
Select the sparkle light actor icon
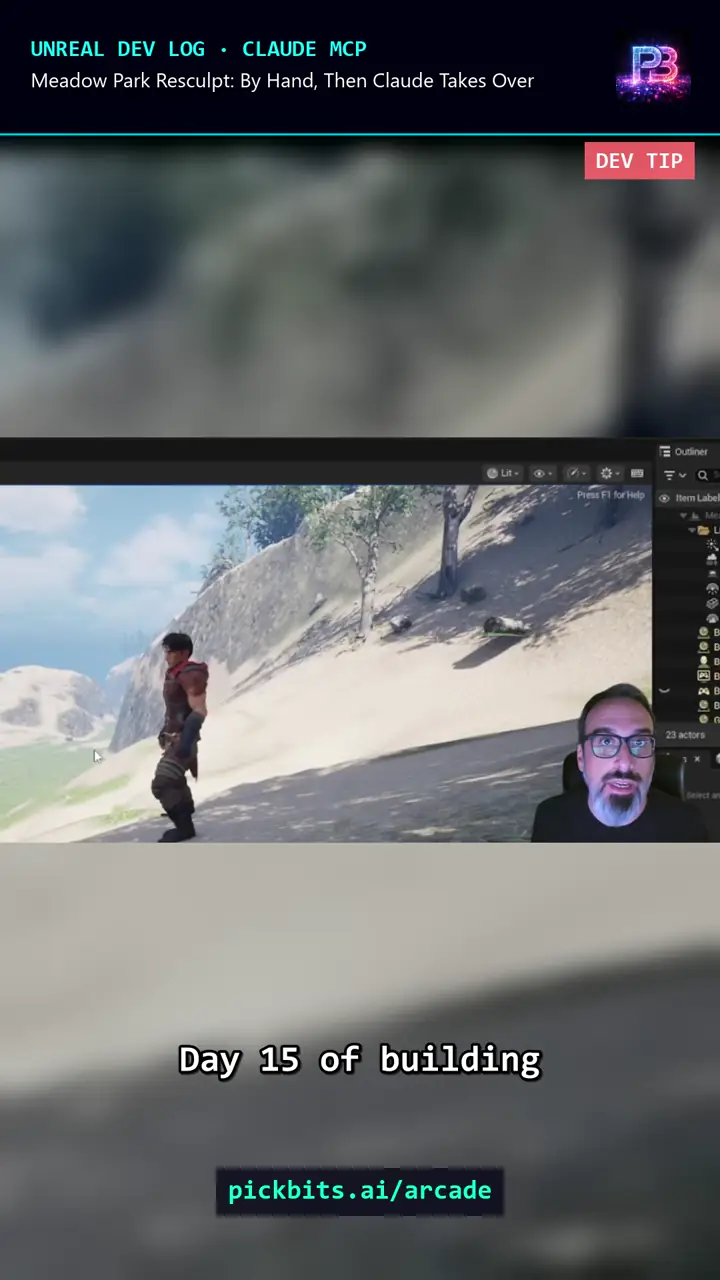[712, 545]
